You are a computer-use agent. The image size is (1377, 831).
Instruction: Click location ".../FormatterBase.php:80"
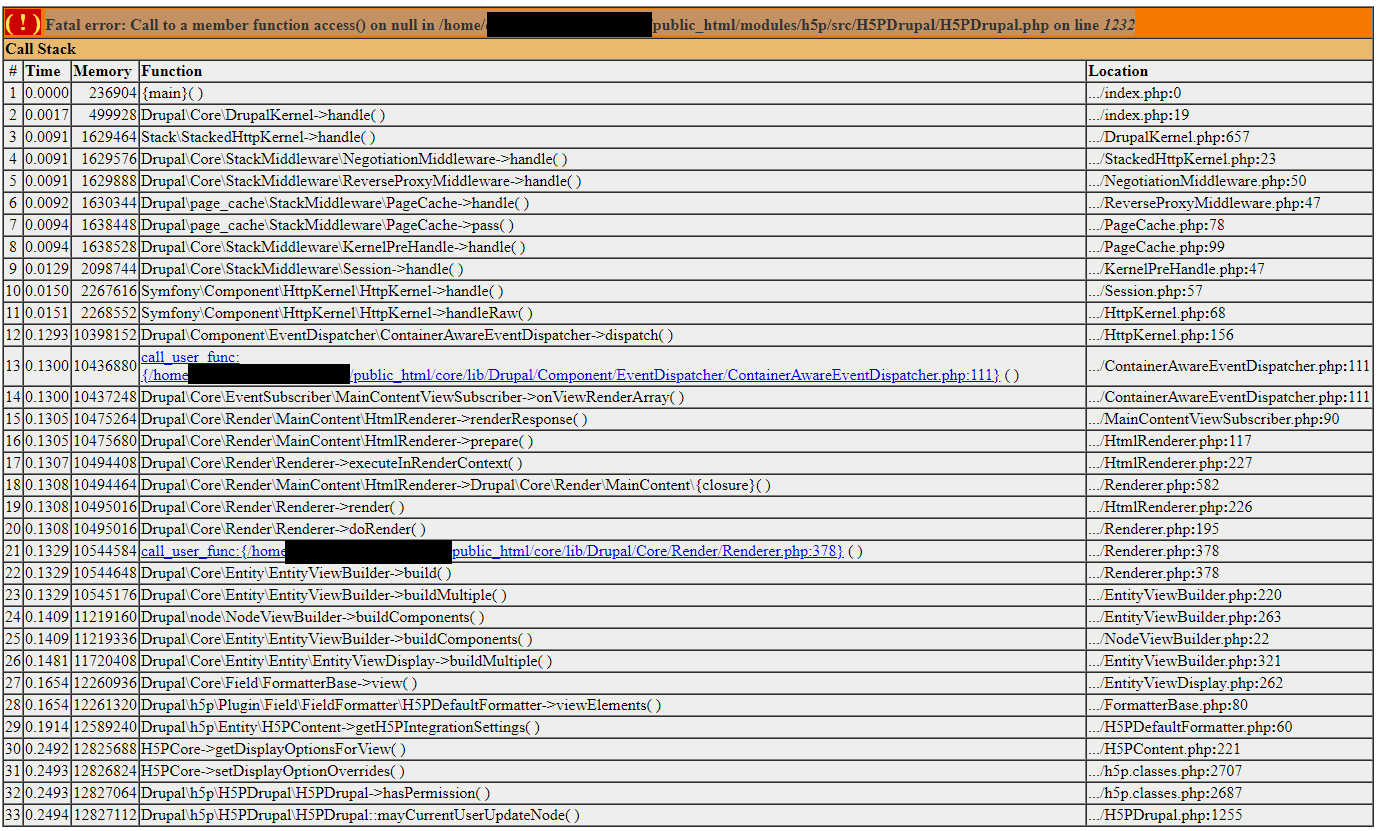(x=1169, y=705)
